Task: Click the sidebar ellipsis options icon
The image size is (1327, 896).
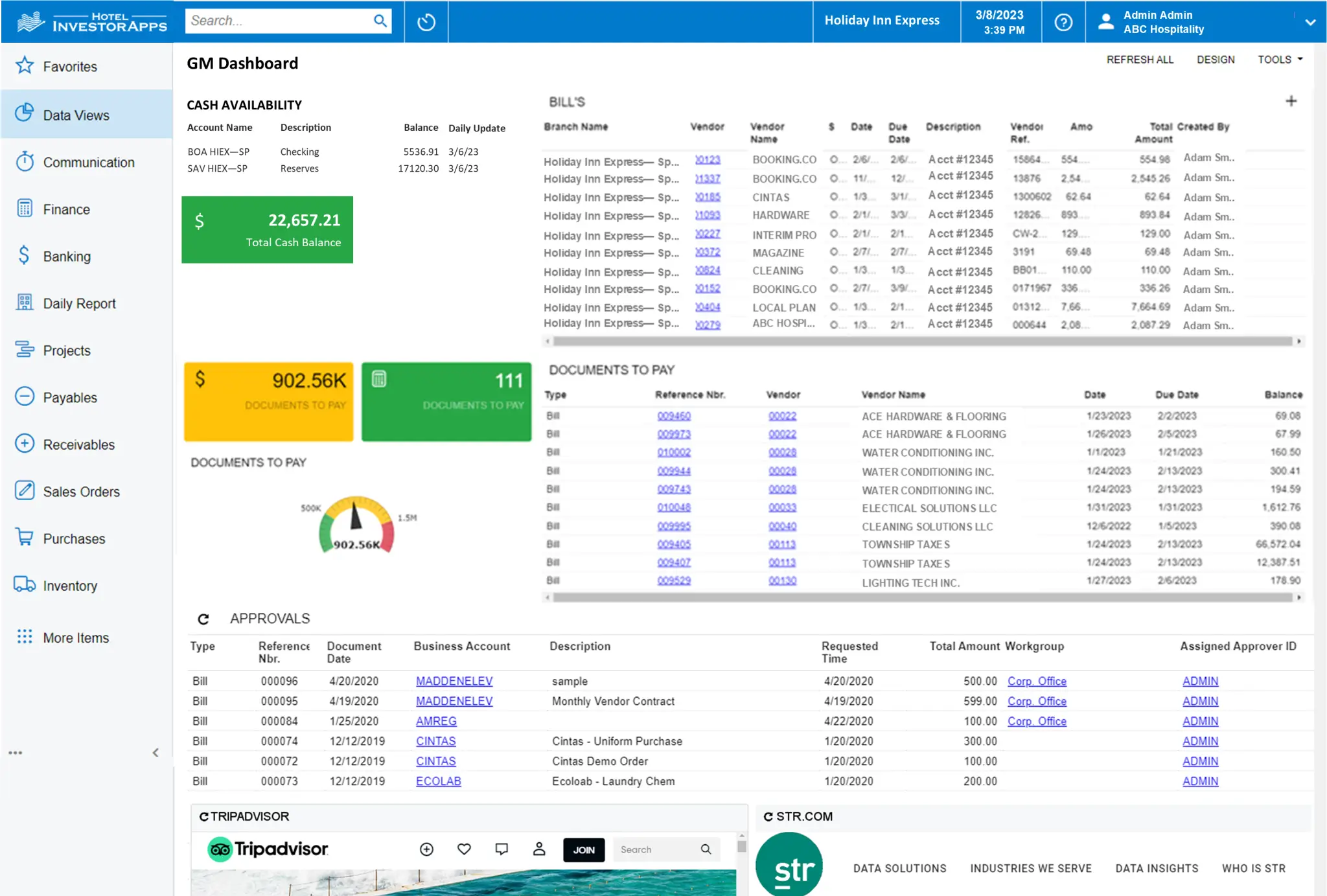Action: (x=16, y=753)
